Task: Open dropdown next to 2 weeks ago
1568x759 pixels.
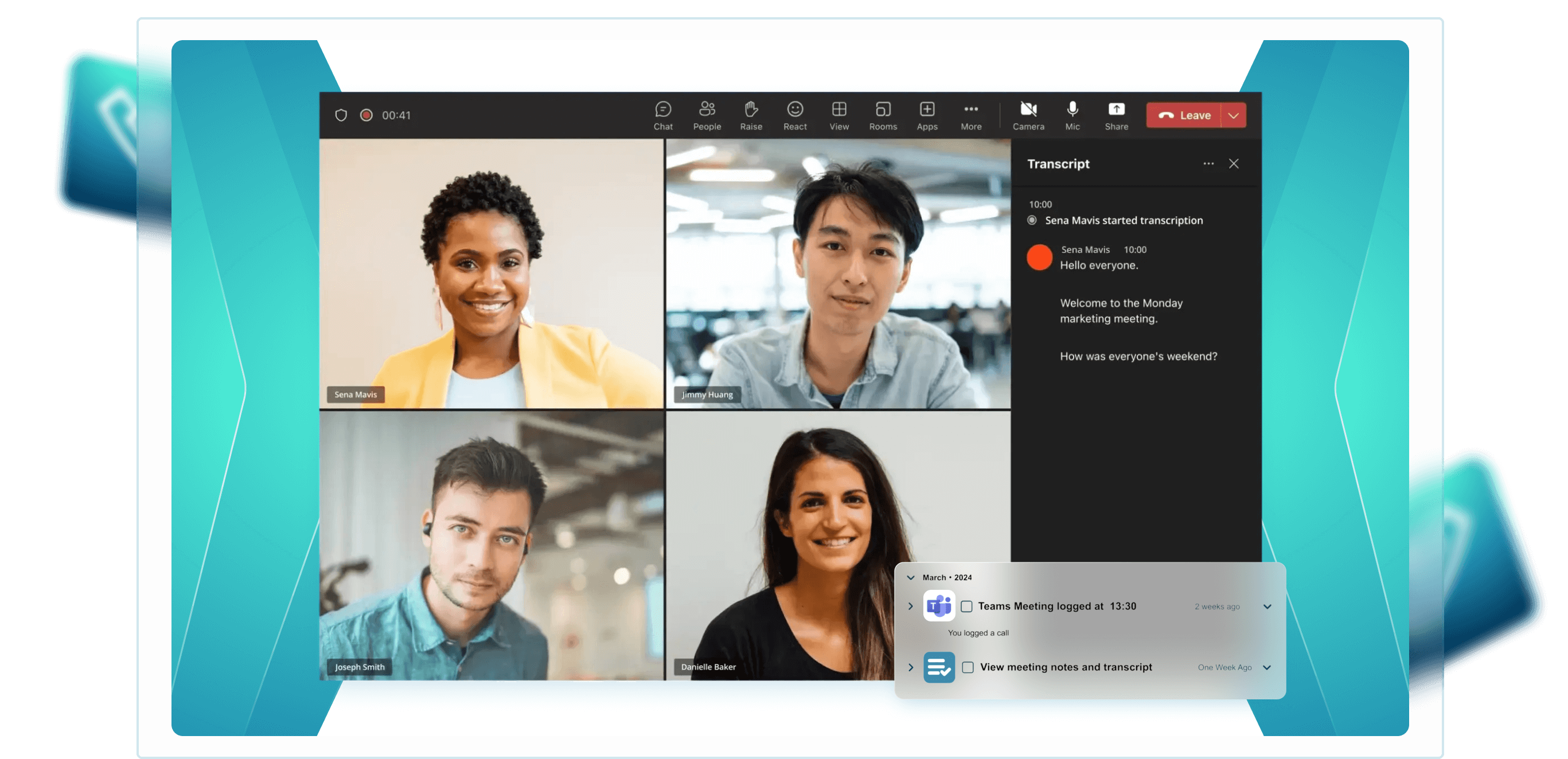Action: (x=1267, y=607)
